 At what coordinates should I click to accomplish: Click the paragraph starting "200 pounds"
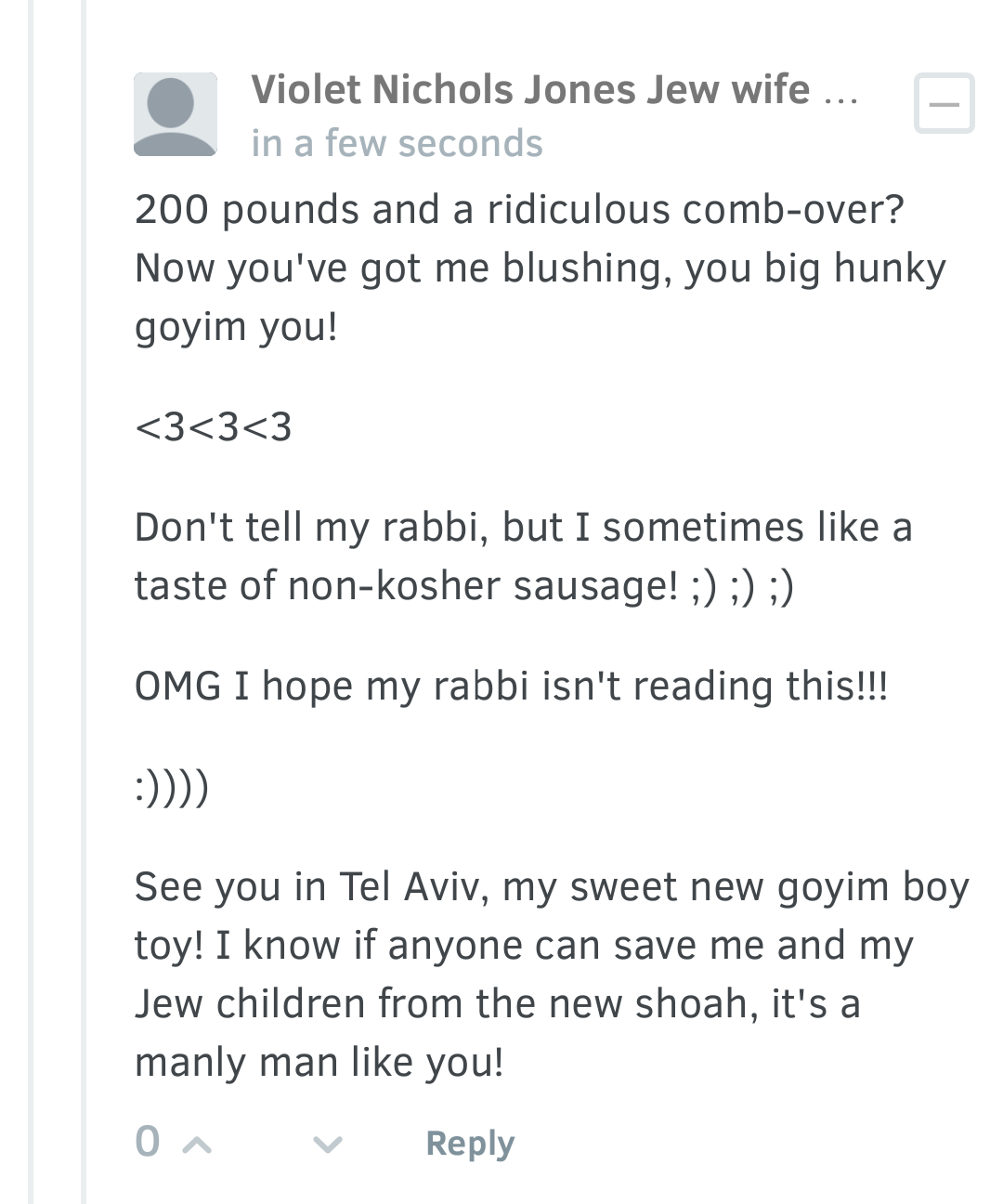[x=539, y=268]
